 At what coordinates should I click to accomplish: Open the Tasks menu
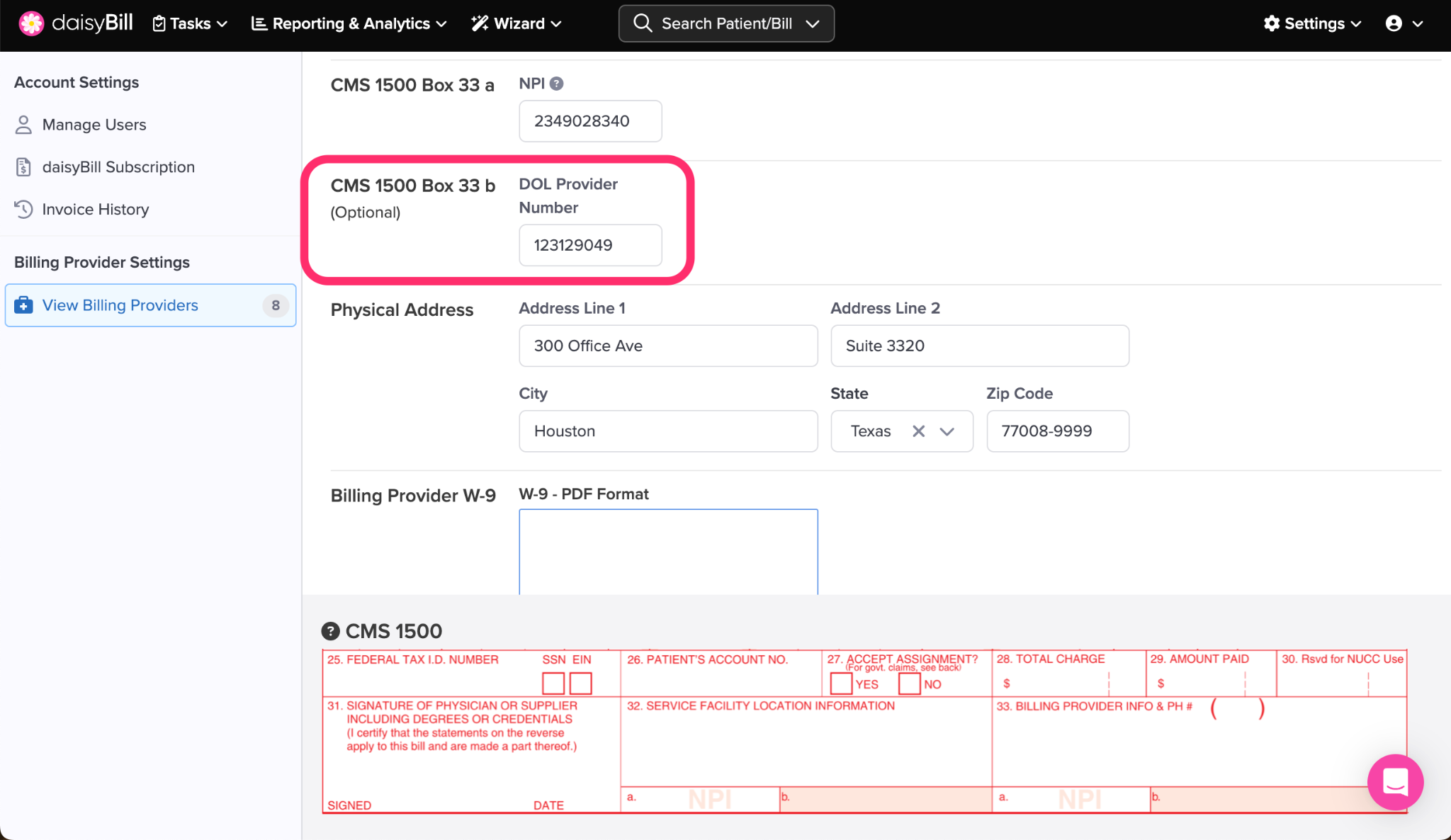190,23
